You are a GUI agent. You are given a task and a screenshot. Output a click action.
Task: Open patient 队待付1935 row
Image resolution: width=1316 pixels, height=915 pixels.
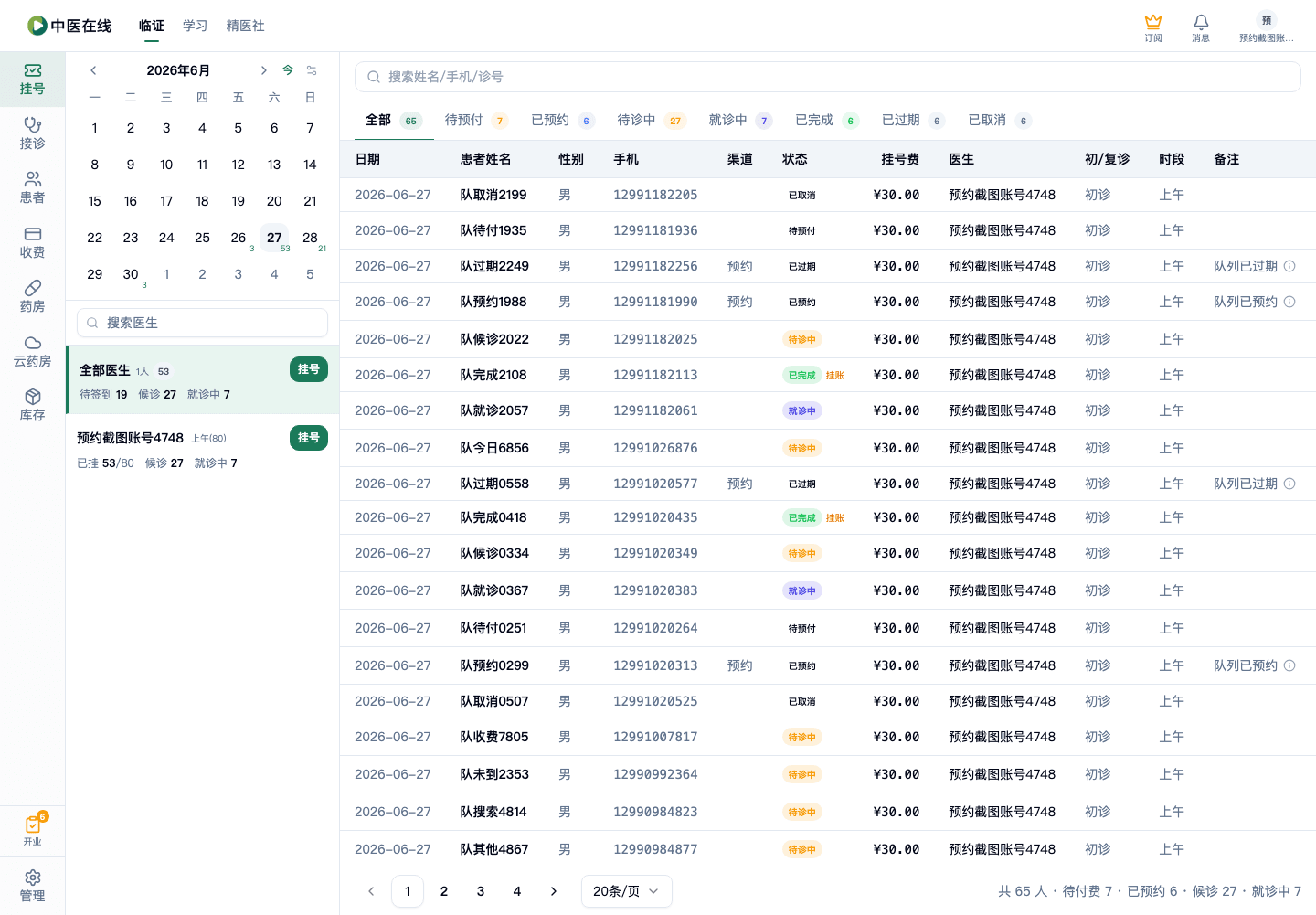click(x=828, y=230)
